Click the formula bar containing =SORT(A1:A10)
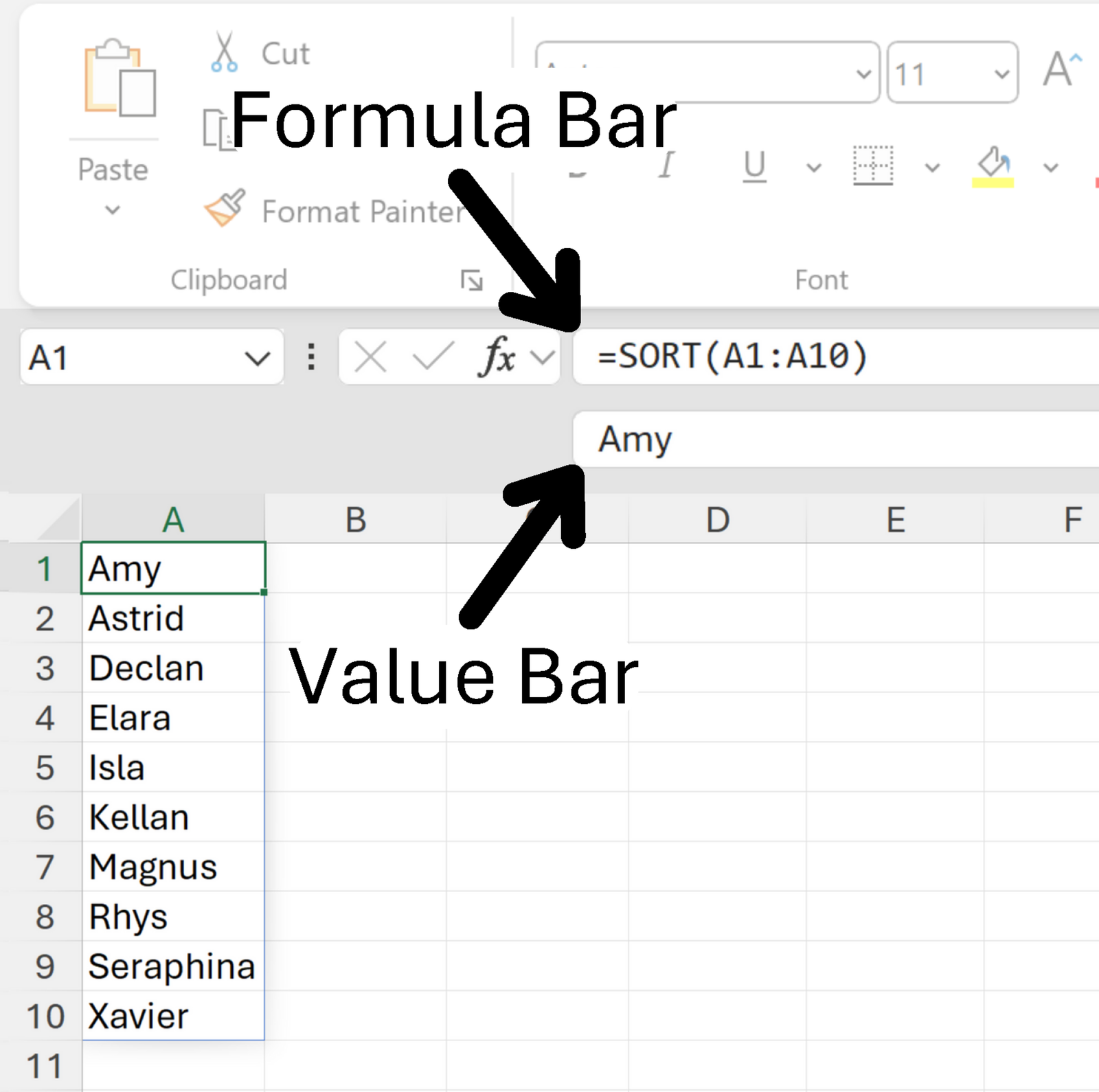This screenshot has height=1092, width=1099. coord(824,357)
